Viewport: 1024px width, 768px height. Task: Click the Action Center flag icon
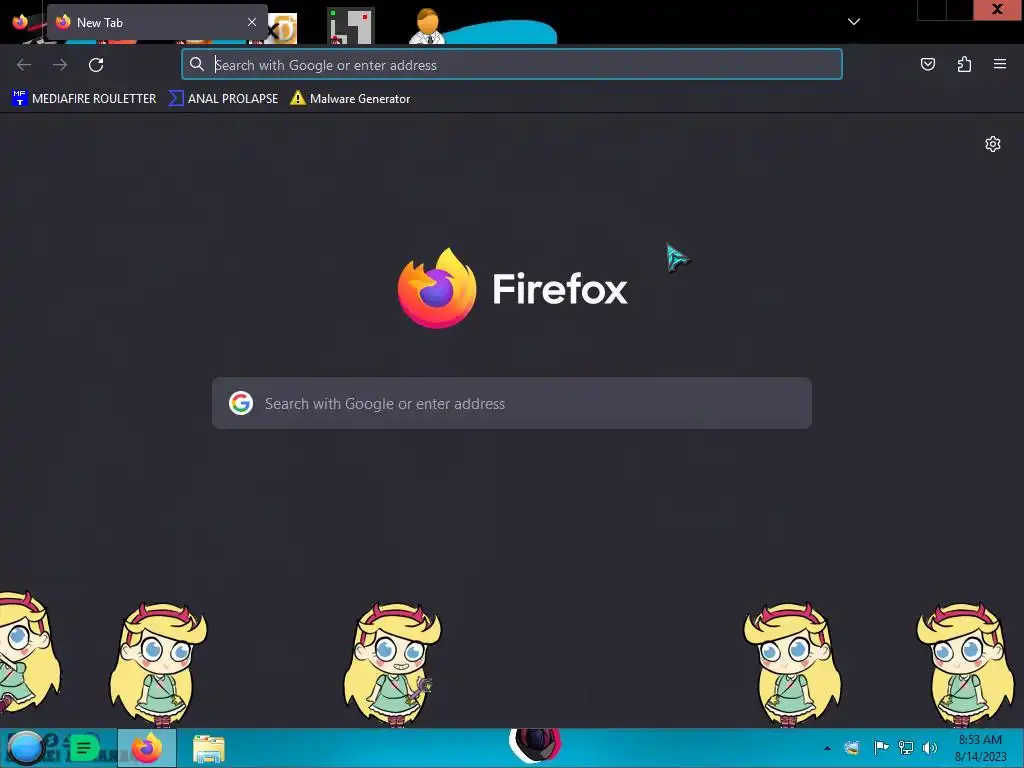point(881,748)
